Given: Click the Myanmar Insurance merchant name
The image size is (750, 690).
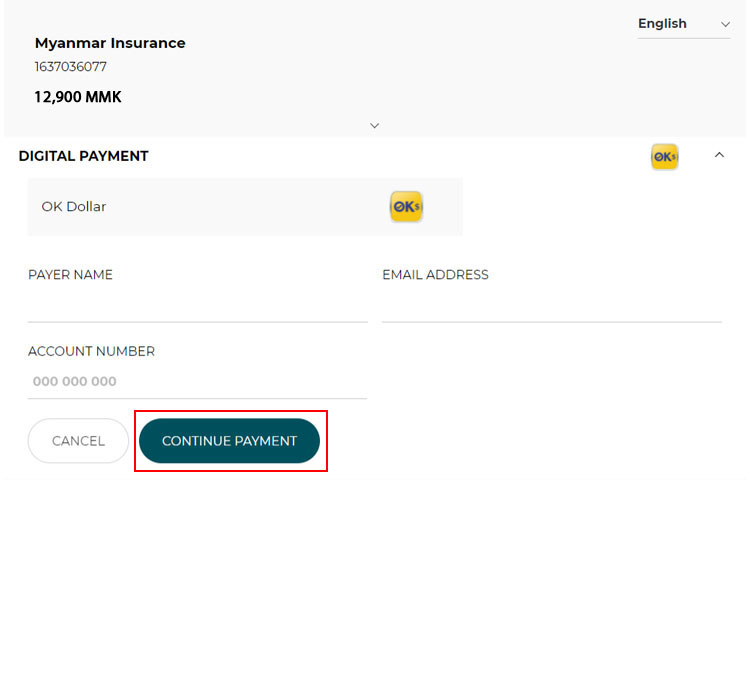Looking at the screenshot, I should click(110, 43).
